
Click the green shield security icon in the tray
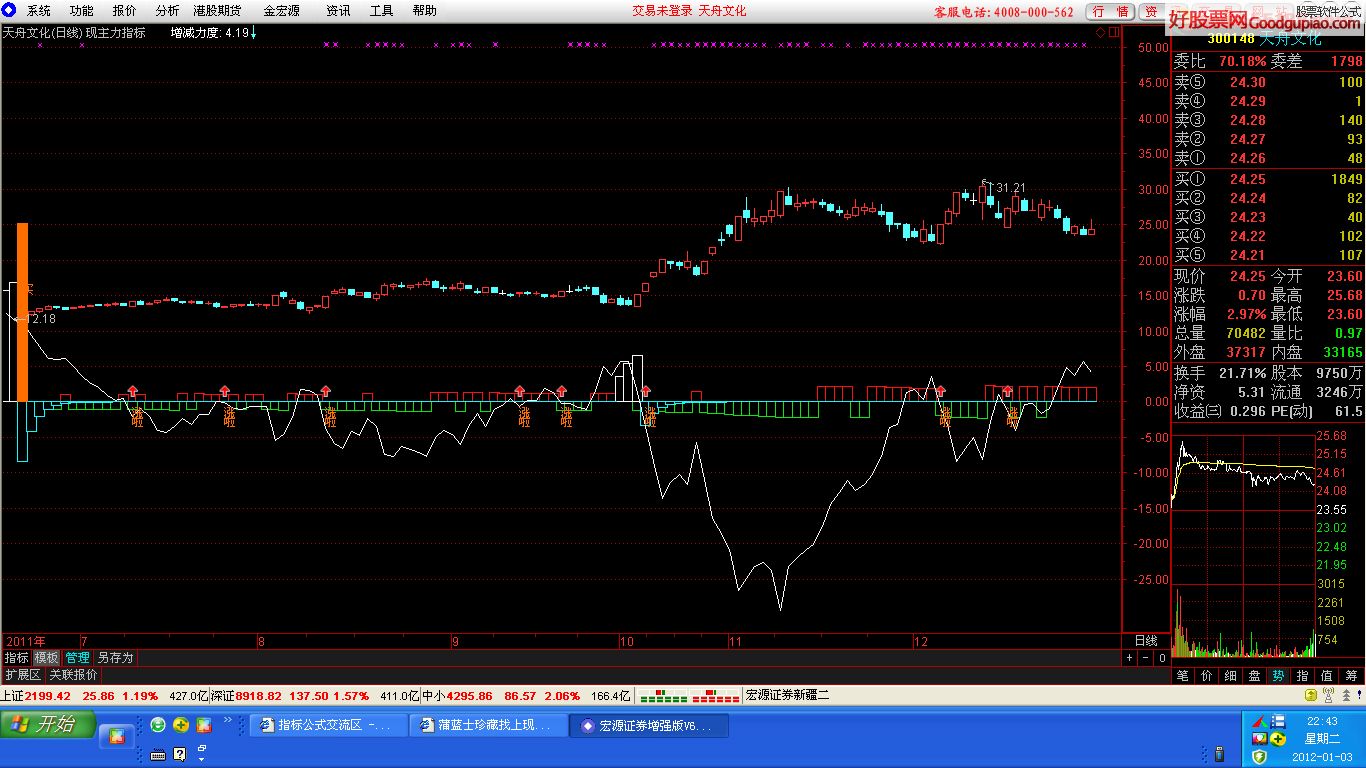1258,755
